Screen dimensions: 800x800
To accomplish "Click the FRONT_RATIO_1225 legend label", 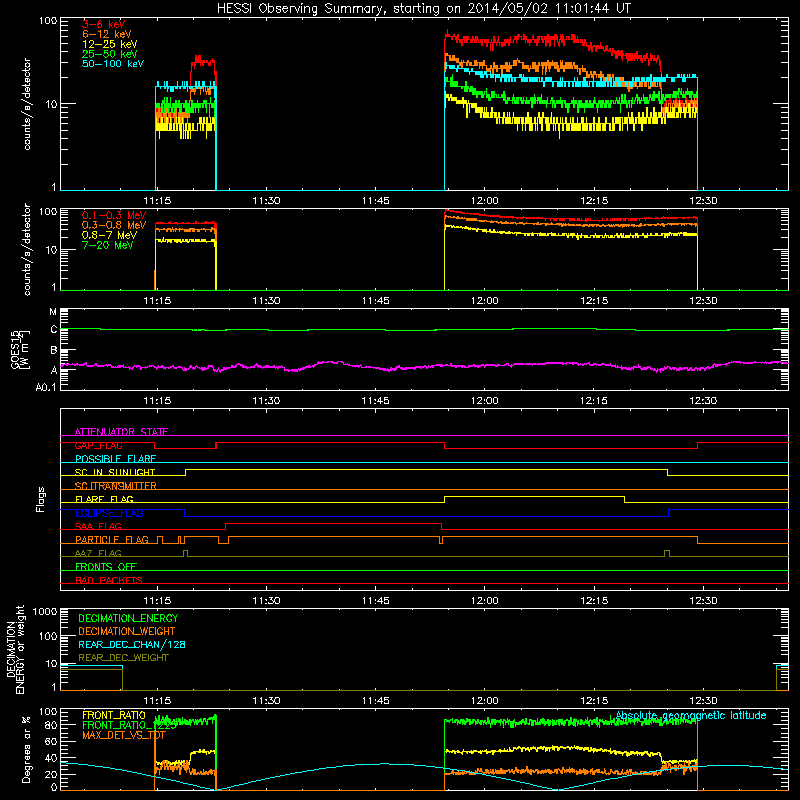I will [x=129, y=726].
